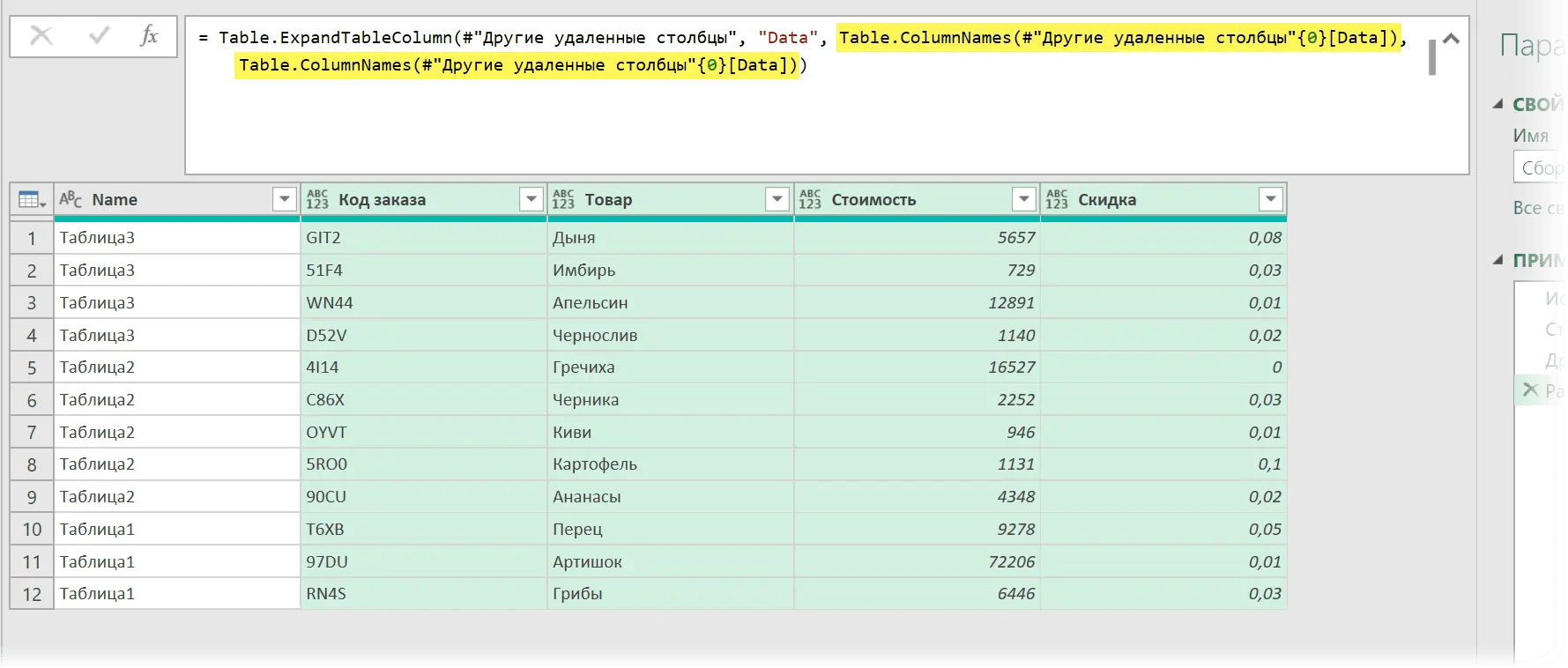Open filter dropdown for Скидка column
The width and height of the screenshot is (1568, 668).
point(1270,200)
